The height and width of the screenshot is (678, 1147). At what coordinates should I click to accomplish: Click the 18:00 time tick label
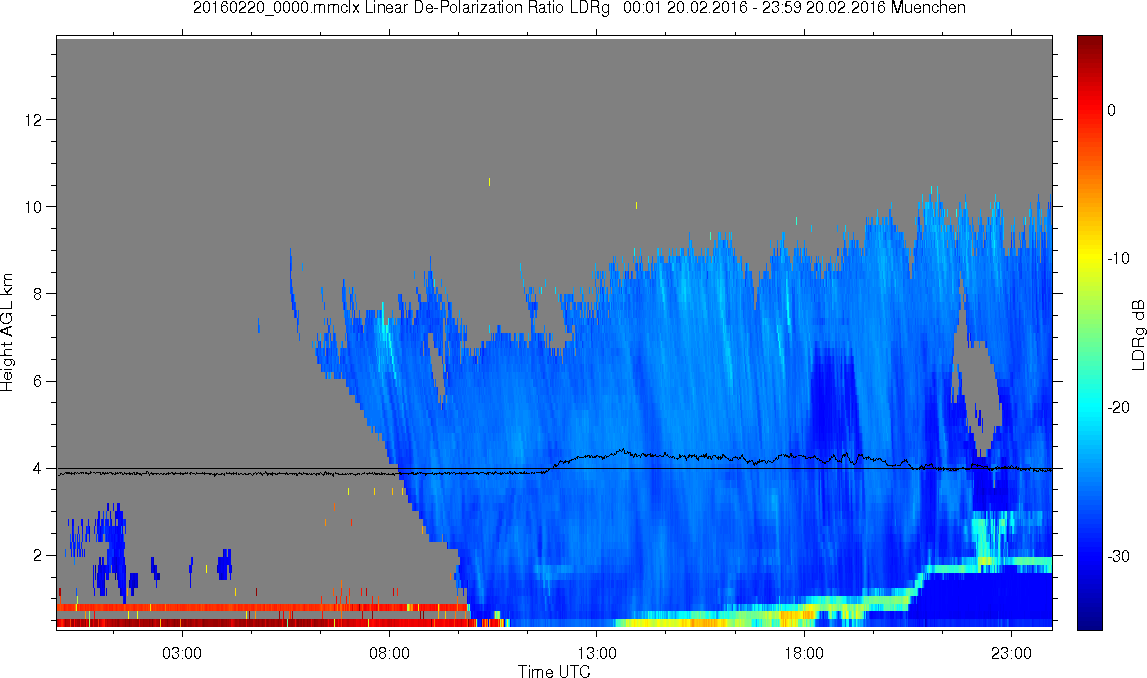(x=804, y=653)
